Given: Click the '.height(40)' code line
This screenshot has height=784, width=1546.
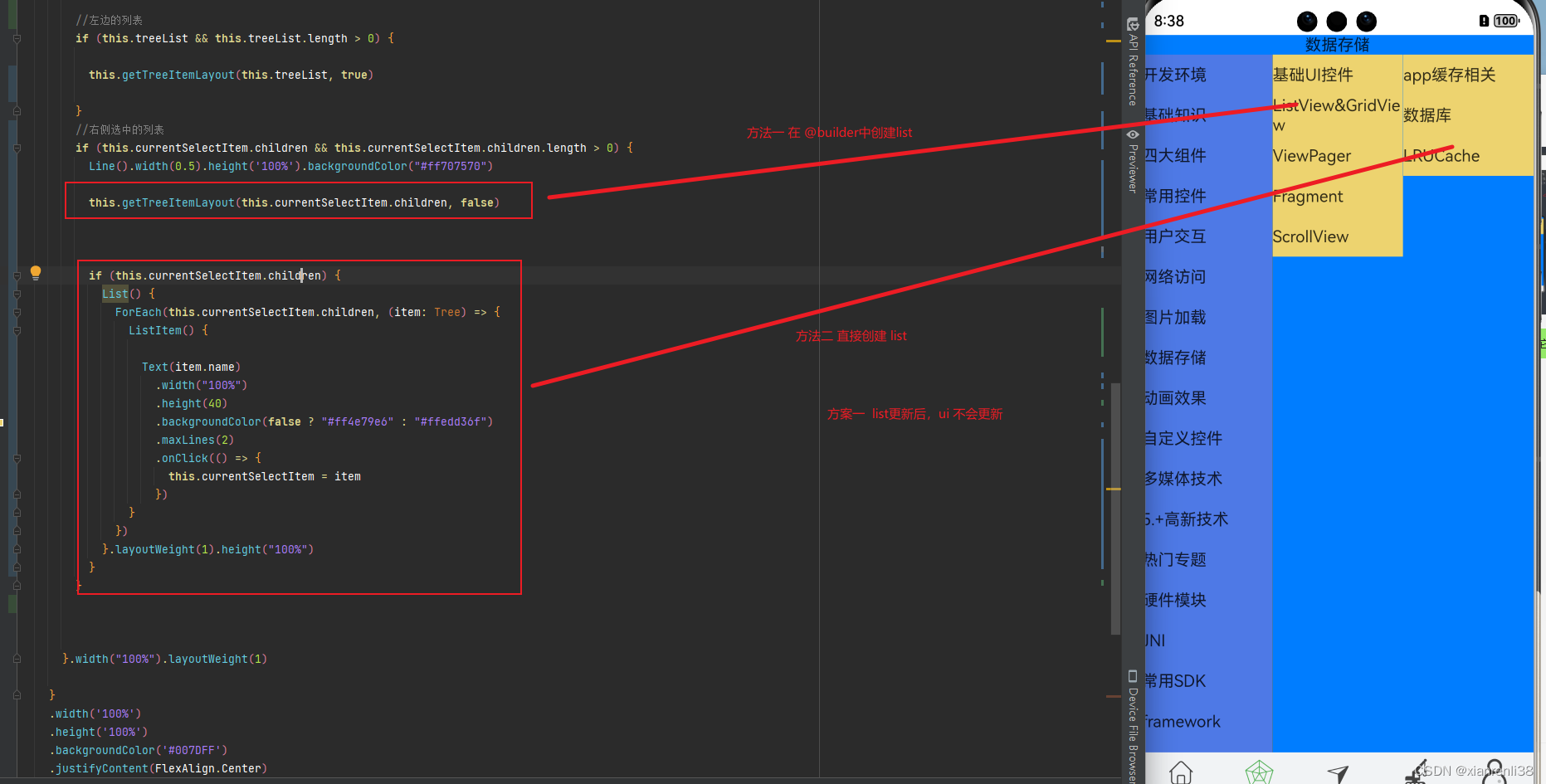Looking at the screenshot, I should (x=191, y=403).
